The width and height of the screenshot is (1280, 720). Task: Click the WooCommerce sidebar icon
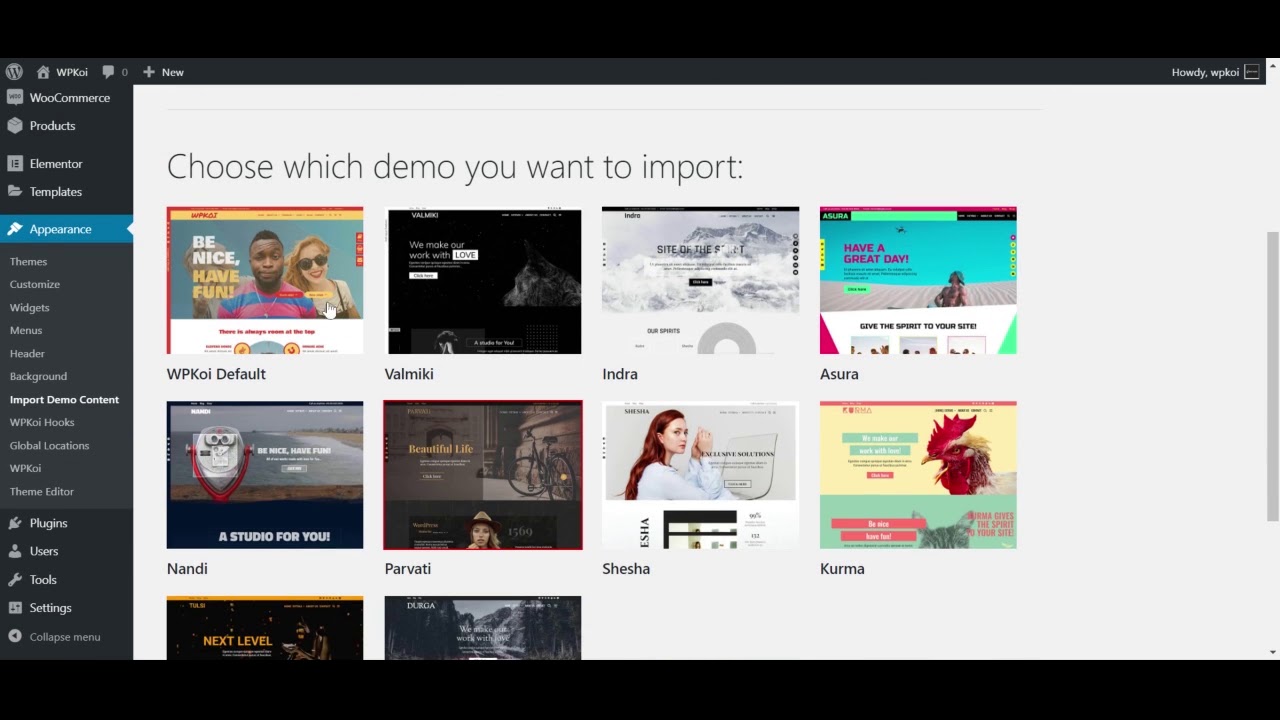point(15,98)
